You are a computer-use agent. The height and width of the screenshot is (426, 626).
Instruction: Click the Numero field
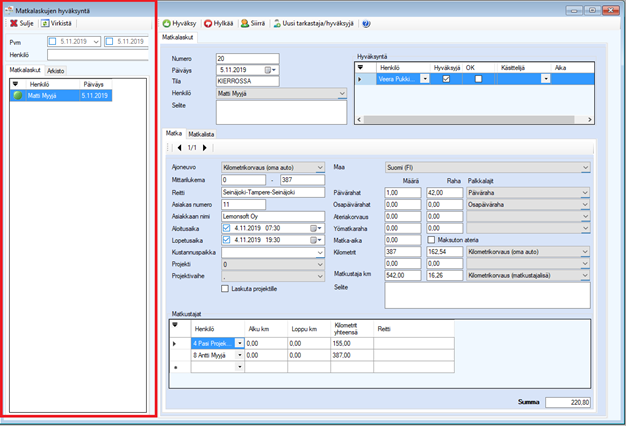(x=248, y=58)
